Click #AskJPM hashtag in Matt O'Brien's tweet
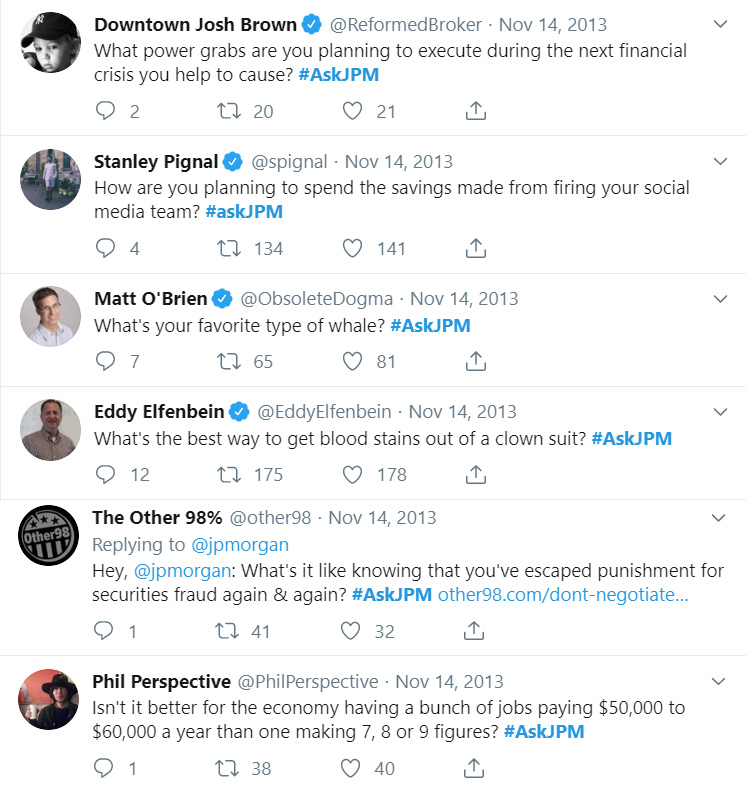This screenshot has width=746, height=785. pos(430,325)
